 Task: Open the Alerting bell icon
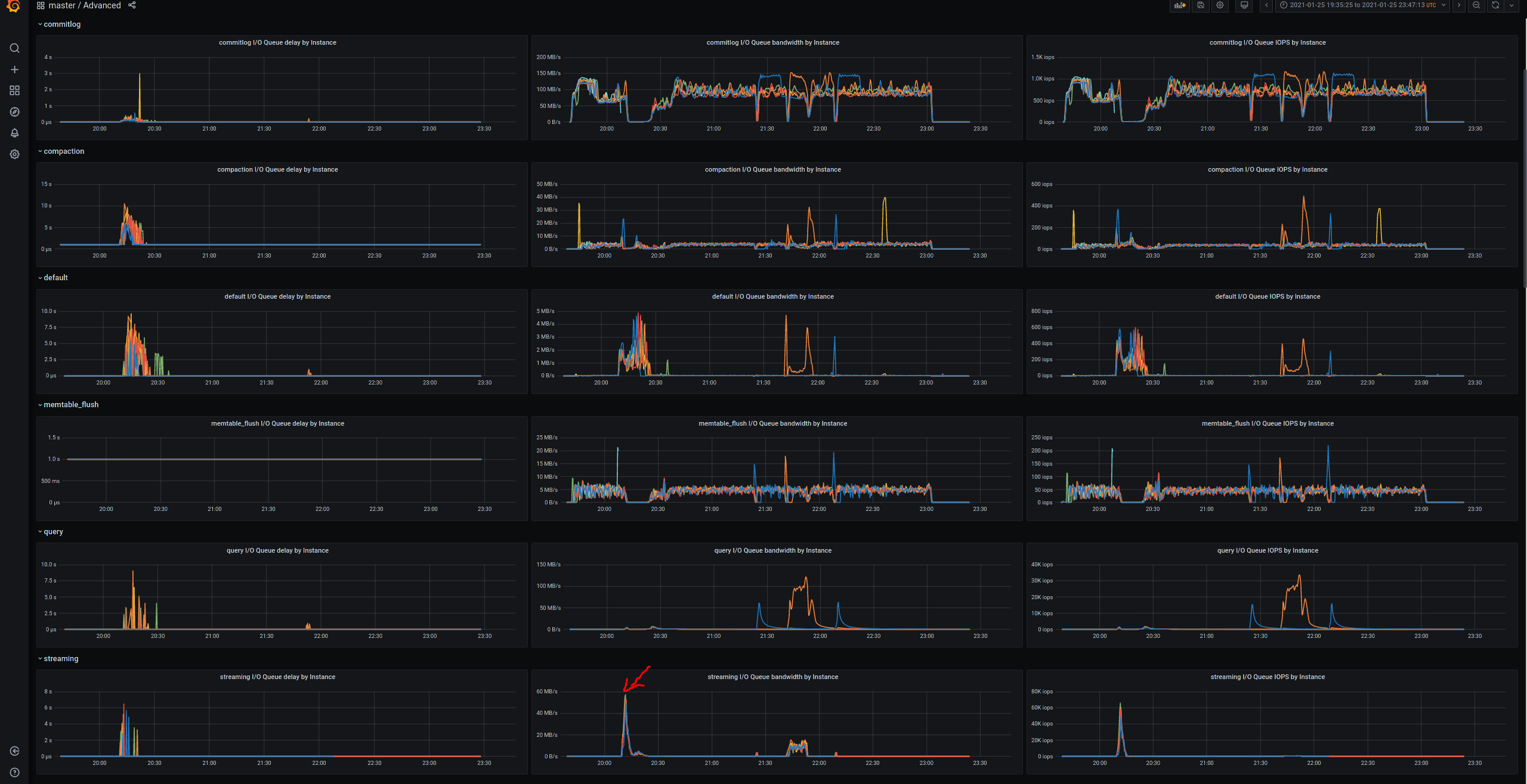coord(15,133)
